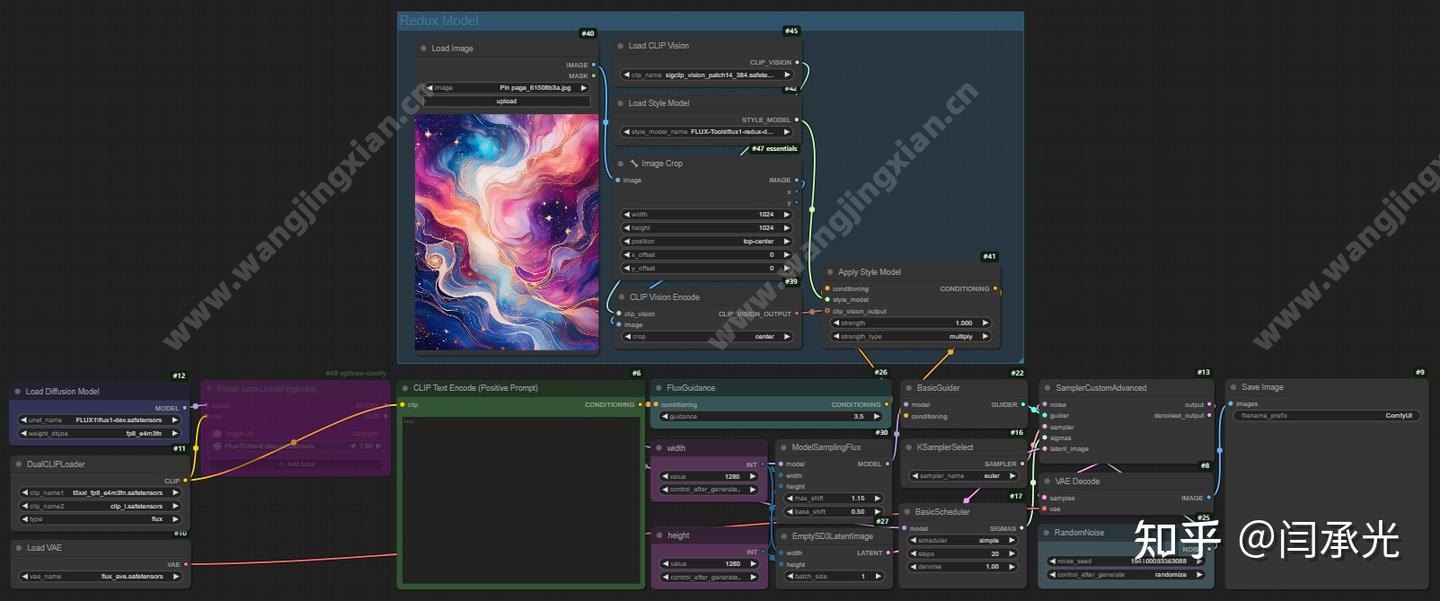
Task: Toggle the 'Toggle All' switch in Power Lora Loader
Action: (218, 434)
